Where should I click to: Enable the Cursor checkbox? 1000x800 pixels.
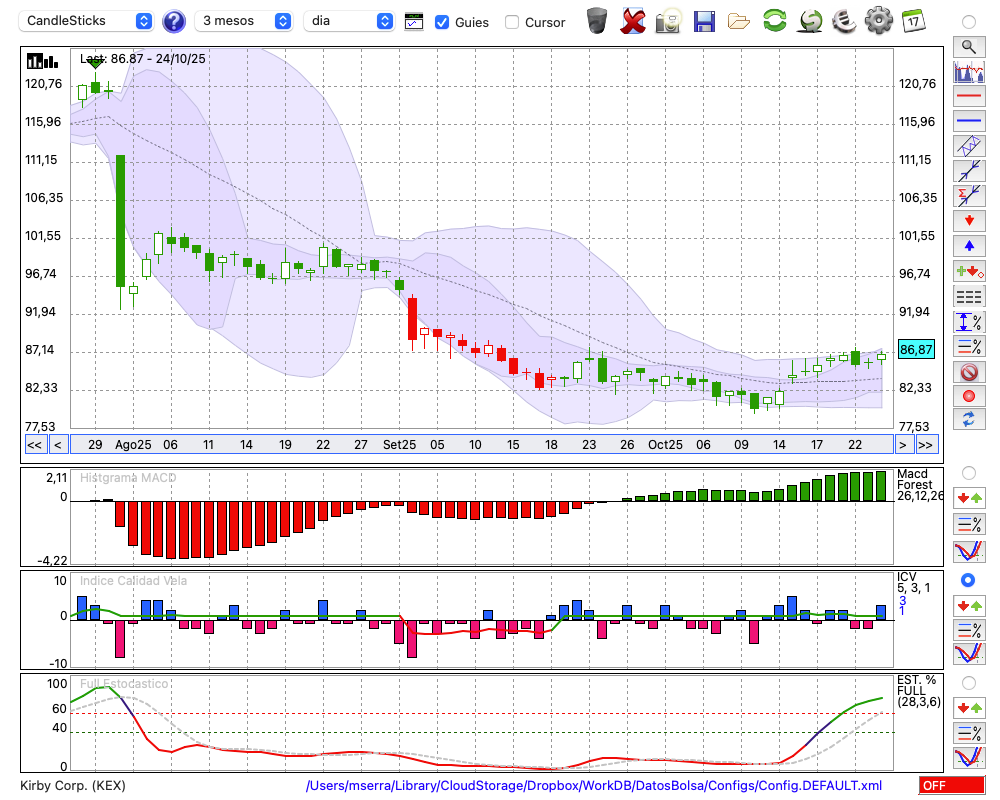click(512, 22)
